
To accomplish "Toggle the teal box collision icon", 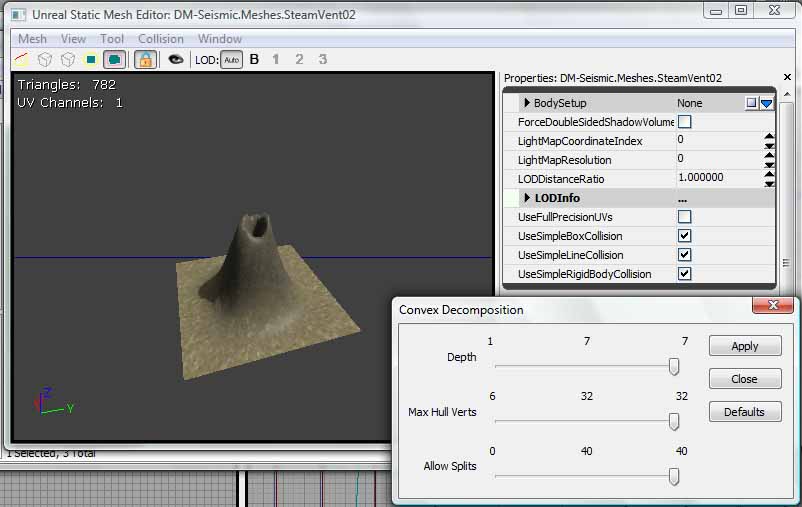I will (x=114, y=59).
